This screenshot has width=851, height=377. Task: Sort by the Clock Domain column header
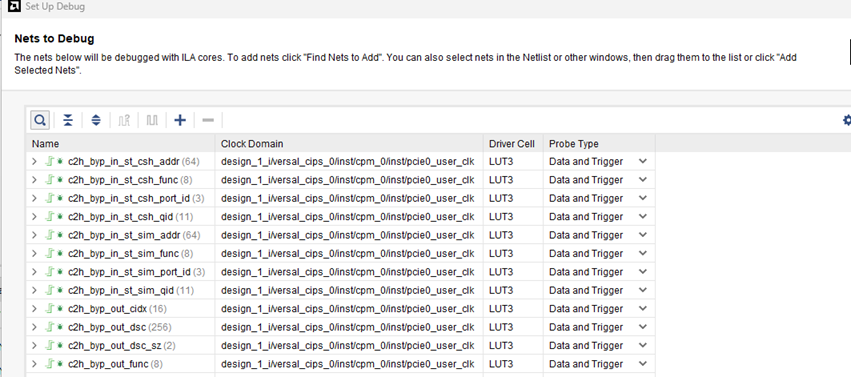coord(349,144)
